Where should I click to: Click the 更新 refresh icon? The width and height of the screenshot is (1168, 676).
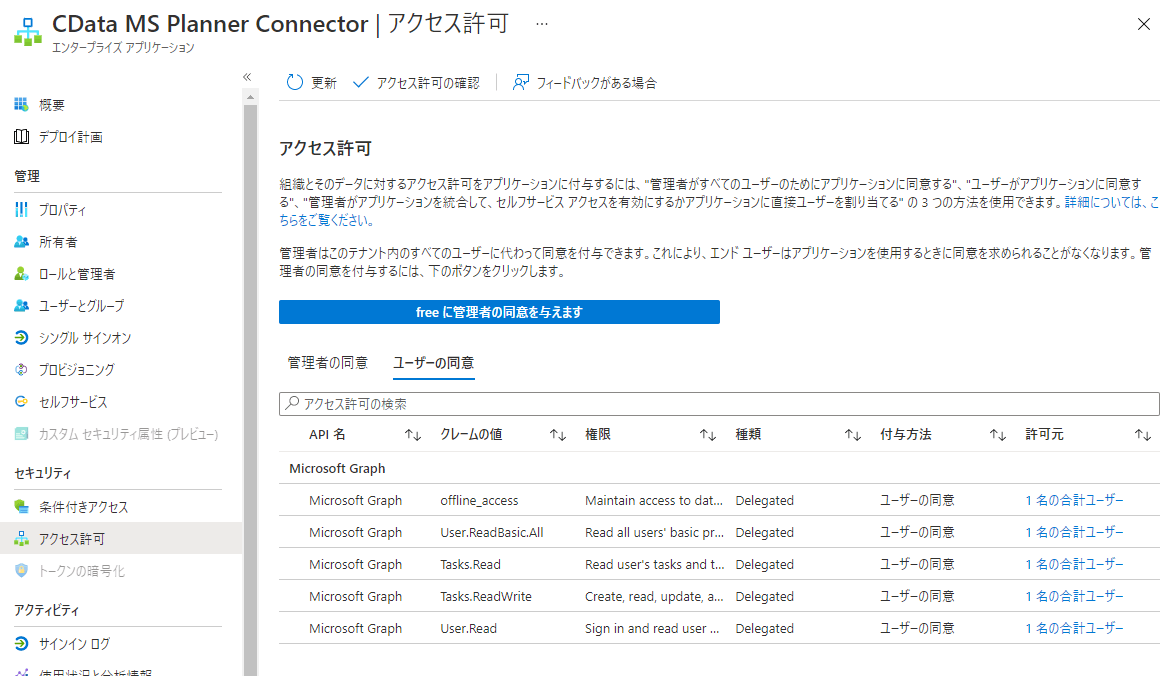tap(295, 83)
